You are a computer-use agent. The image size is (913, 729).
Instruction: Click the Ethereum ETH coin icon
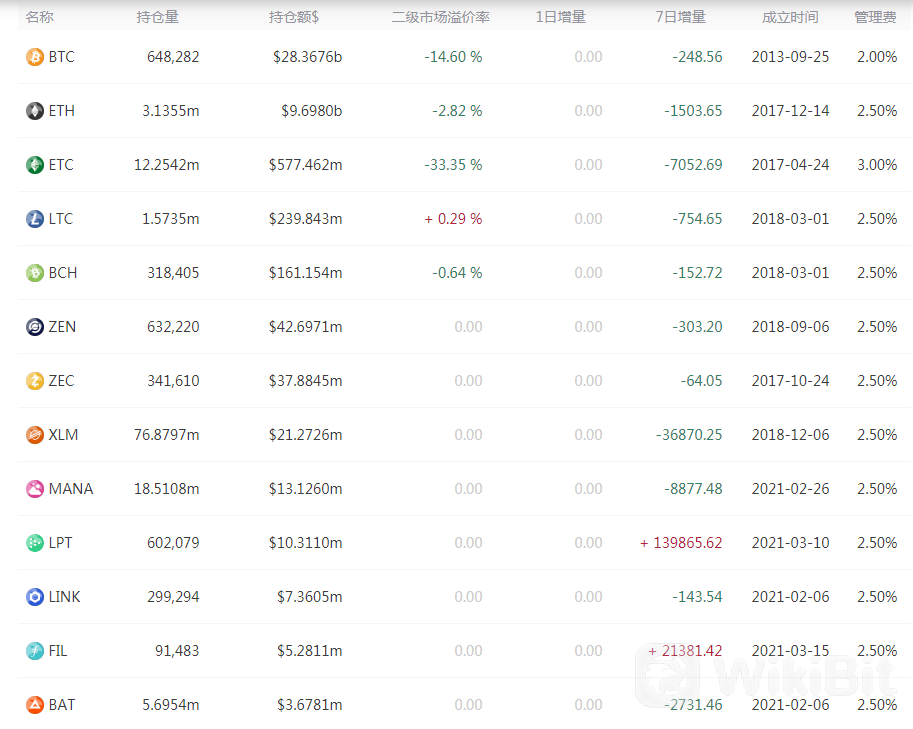(x=35, y=111)
